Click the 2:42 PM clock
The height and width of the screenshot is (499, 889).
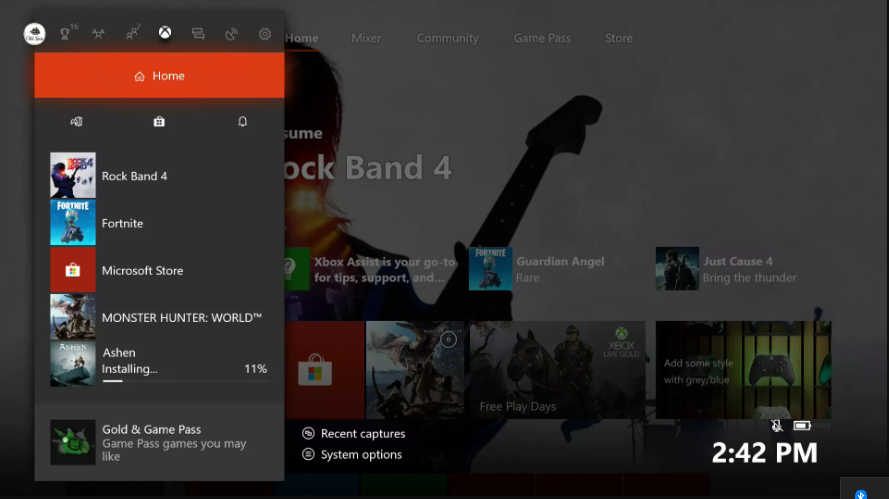click(x=764, y=453)
